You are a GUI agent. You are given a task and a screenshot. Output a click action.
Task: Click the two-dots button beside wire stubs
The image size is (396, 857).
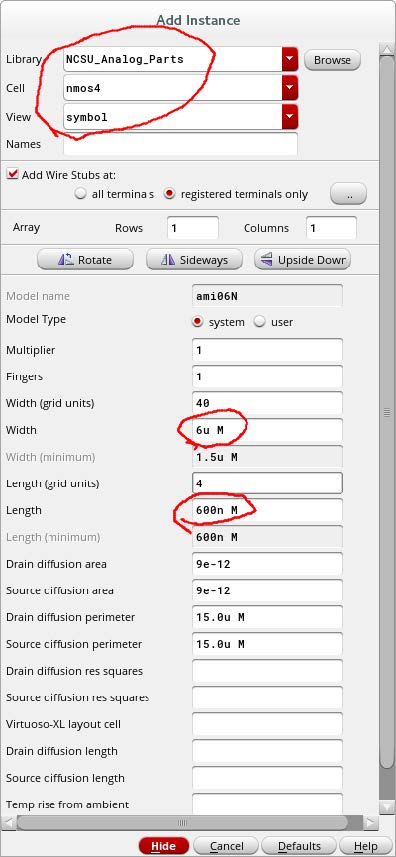click(x=348, y=194)
